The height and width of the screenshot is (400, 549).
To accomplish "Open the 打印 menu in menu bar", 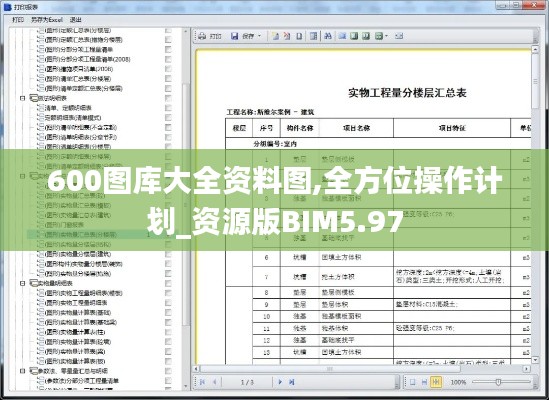I will tap(18, 20).
